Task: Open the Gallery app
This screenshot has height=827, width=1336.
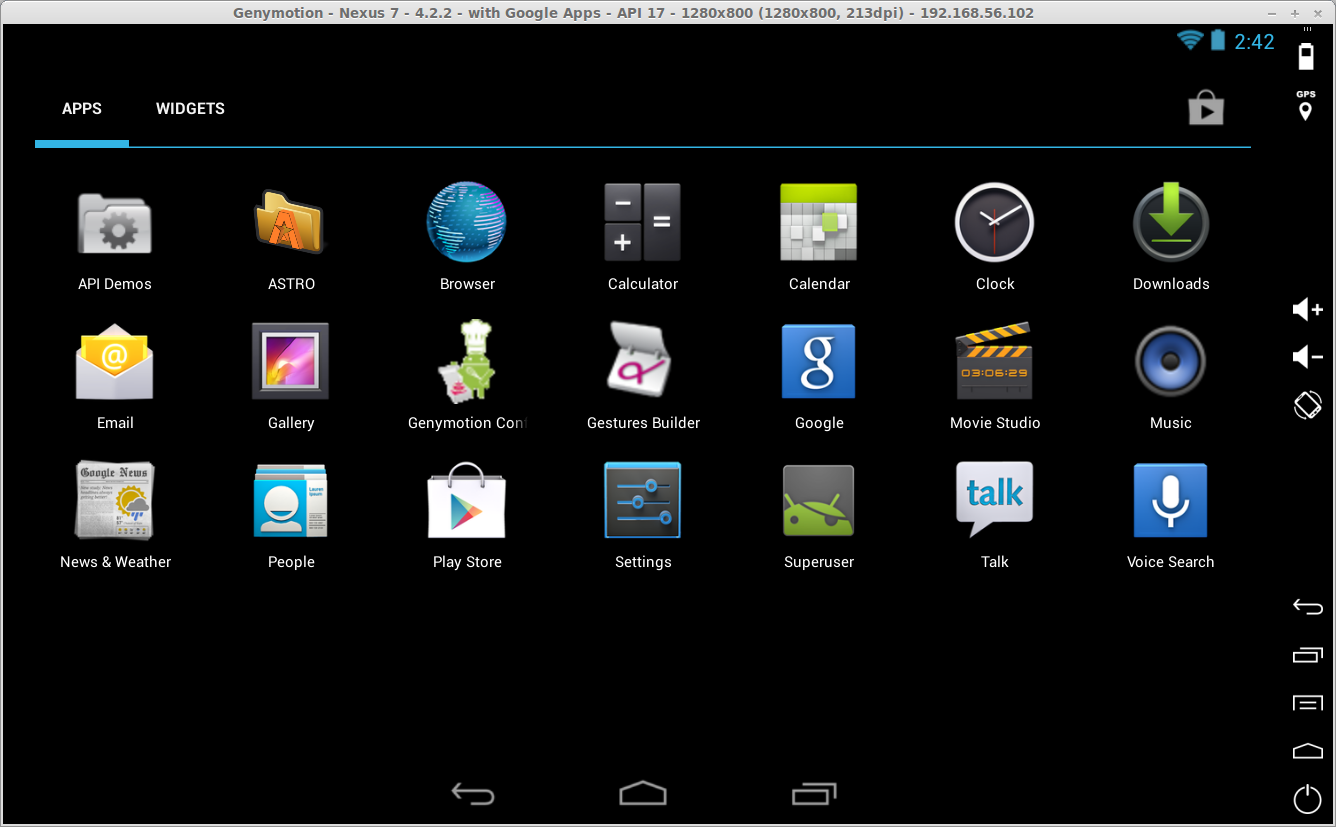Action: pyautogui.click(x=291, y=361)
